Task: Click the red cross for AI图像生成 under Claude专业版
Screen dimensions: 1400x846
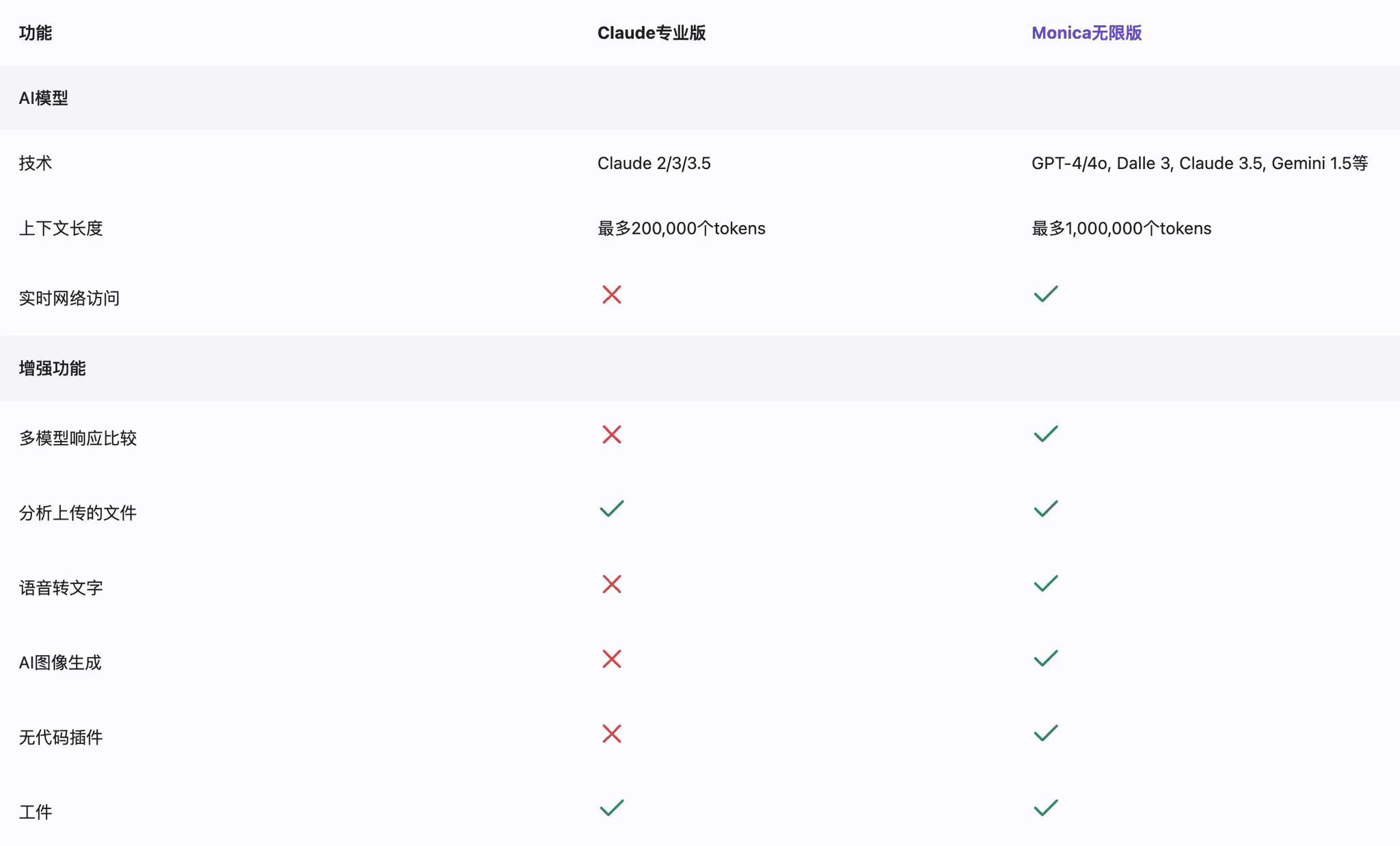Action: (x=611, y=659)
